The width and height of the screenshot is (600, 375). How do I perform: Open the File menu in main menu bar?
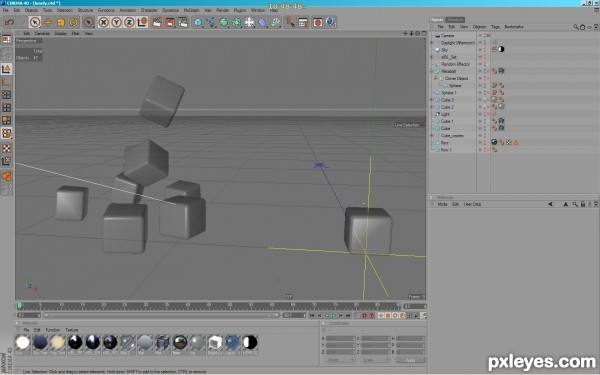coord(5,10)
